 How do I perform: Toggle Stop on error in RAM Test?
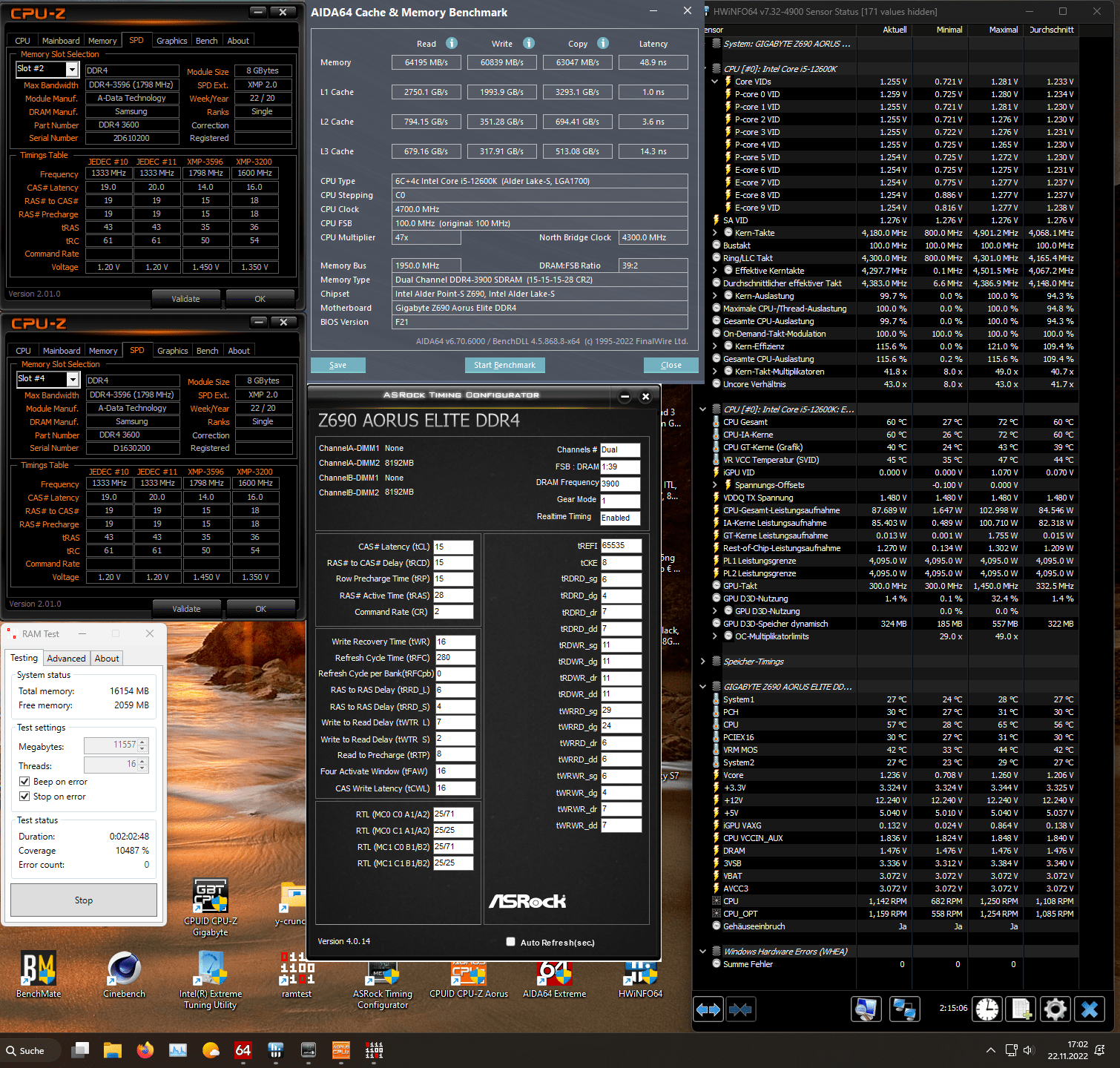25,797
